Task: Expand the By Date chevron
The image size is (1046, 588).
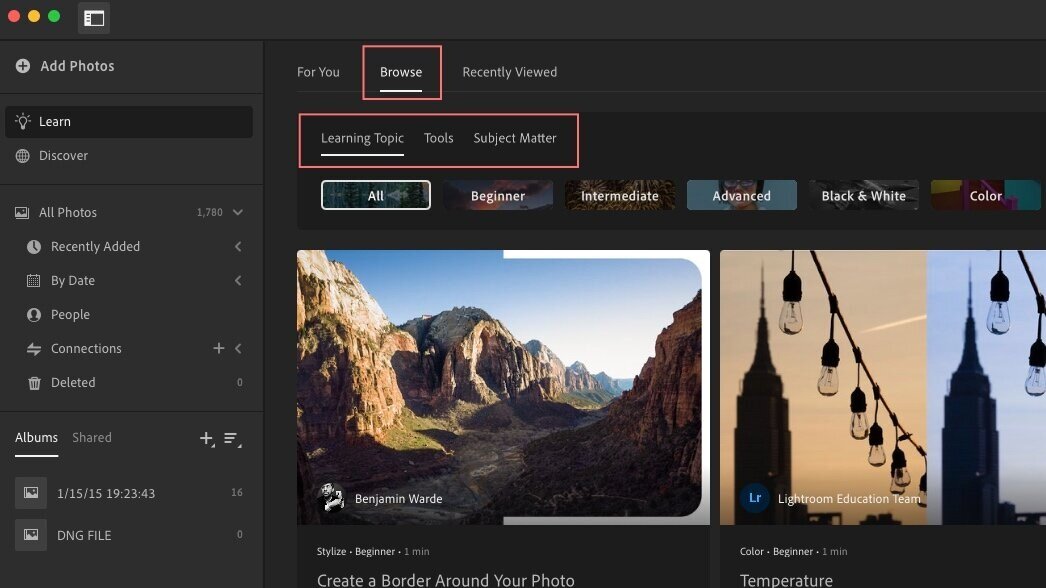Action: click(x=238, y=280)
